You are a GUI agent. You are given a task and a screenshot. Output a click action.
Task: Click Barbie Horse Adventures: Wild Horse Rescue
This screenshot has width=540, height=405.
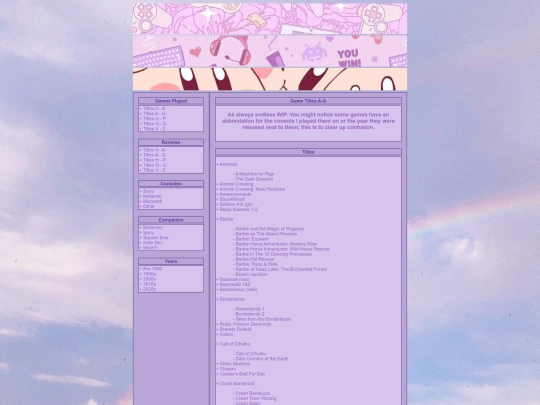coord(282,249)
